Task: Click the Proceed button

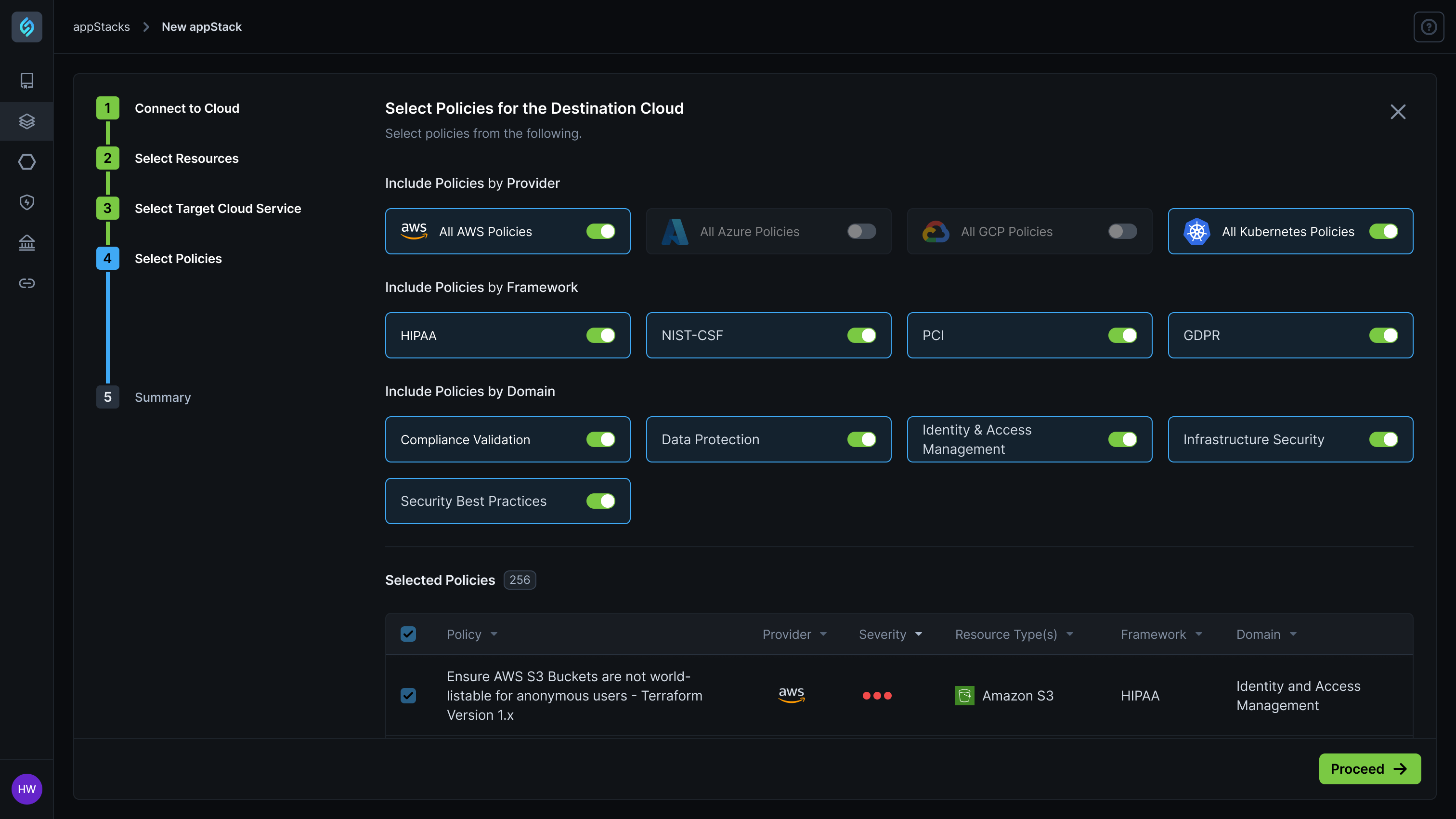Action: point(1369,769)
